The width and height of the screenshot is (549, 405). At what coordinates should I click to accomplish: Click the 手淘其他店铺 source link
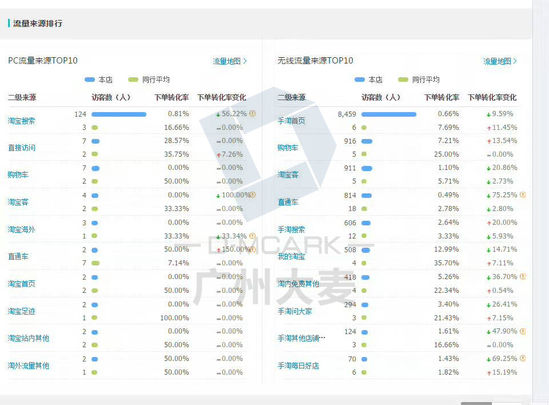point(301,338)
